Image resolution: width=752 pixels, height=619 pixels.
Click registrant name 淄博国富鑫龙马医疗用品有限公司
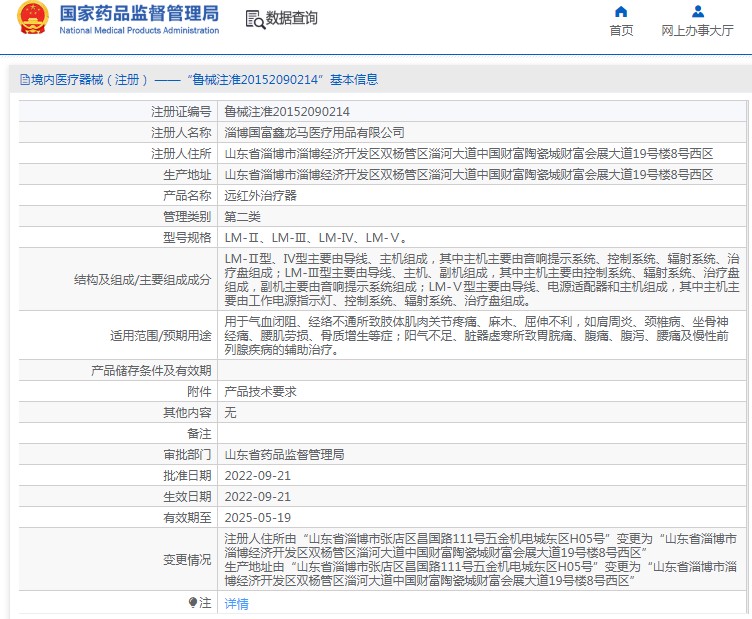tap(315, 133)
